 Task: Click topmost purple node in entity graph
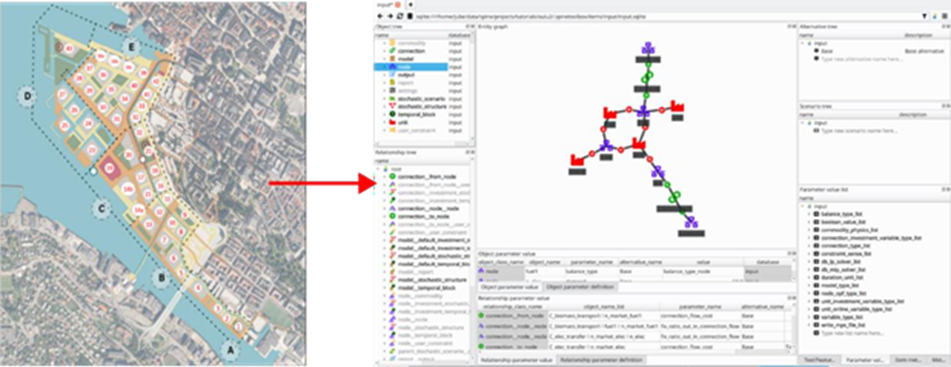tap(649, 47)
